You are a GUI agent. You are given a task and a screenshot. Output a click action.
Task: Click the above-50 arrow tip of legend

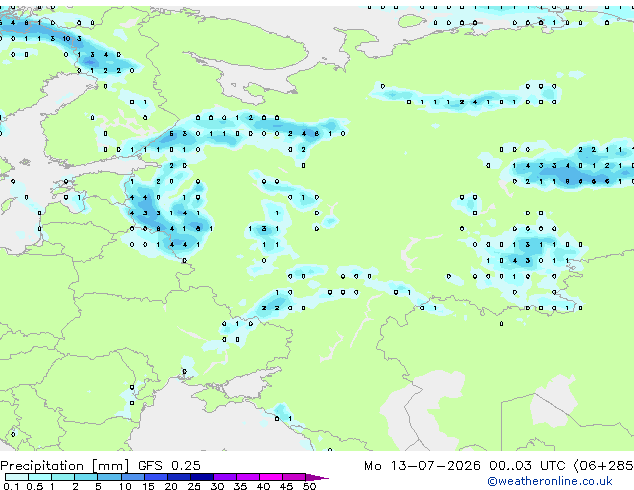[317, 477]
